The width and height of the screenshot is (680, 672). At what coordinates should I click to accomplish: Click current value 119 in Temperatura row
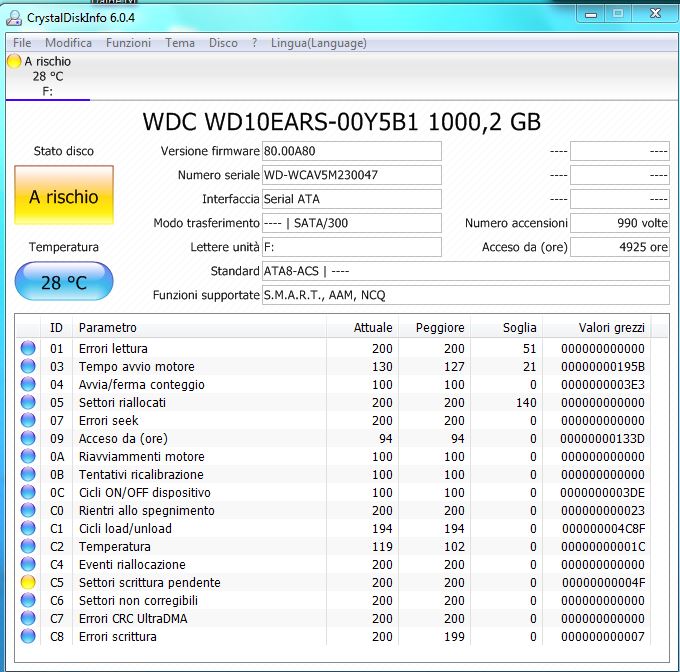382,546
